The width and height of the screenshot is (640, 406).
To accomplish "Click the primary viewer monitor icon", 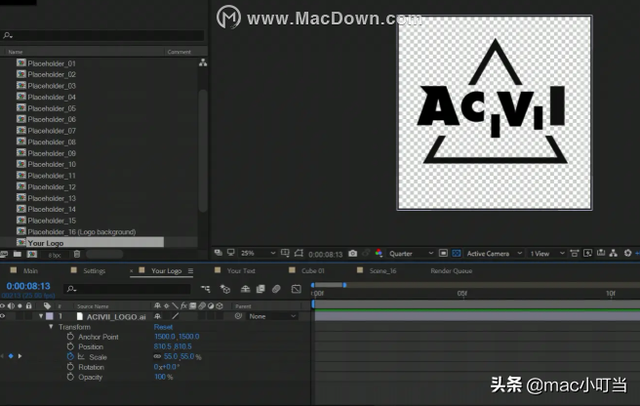I will coord(231,253).
